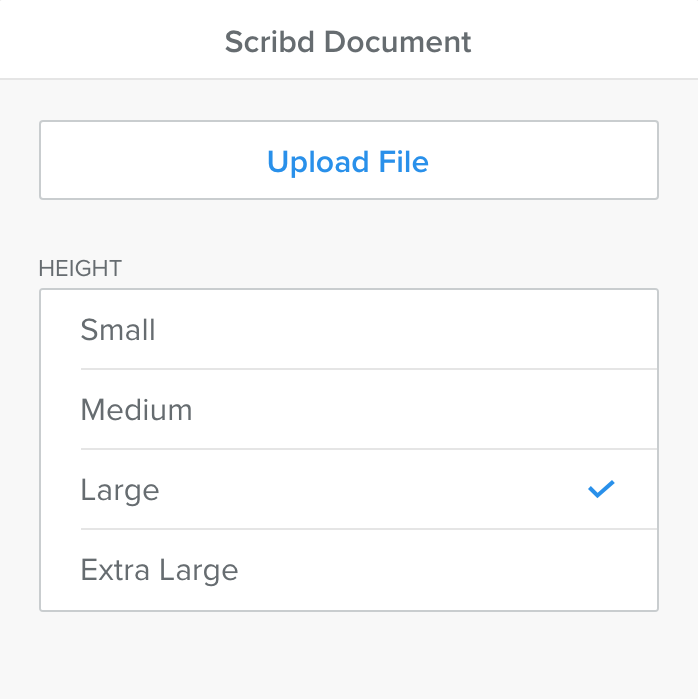Click the Medium label text

pyautogui.click(x=136, y=410)
